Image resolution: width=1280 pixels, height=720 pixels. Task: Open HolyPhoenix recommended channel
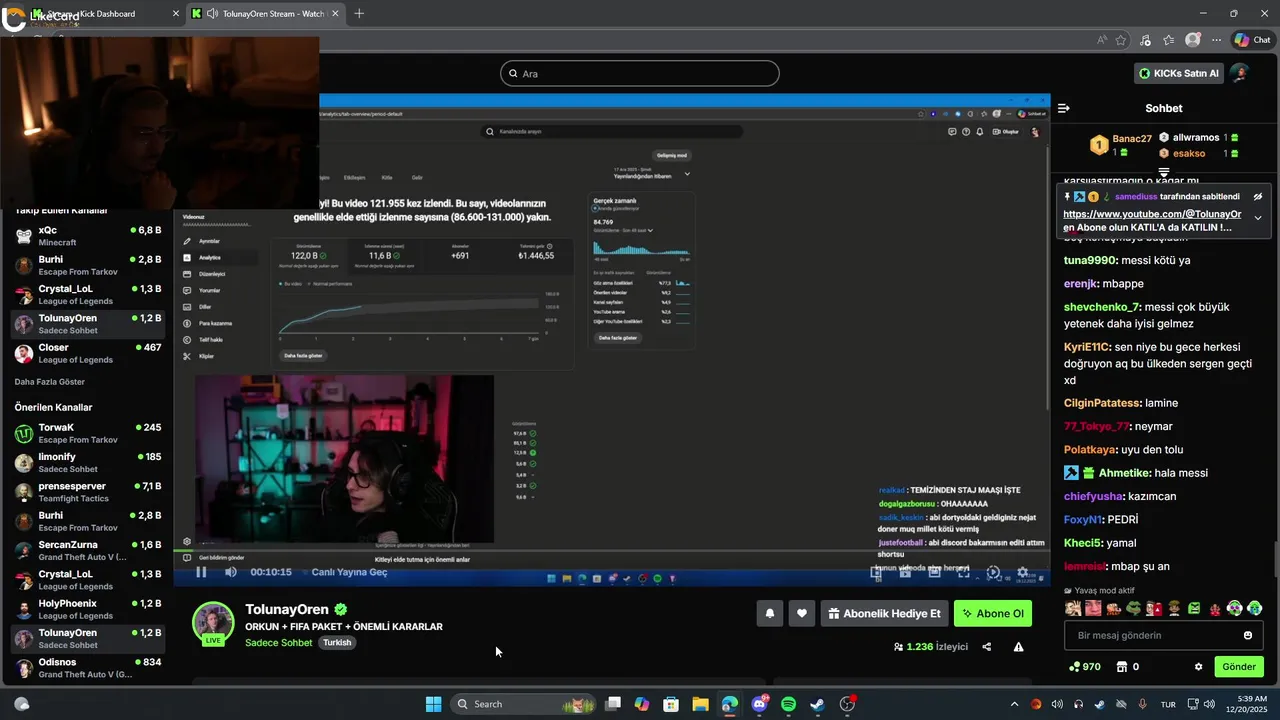click(88, 609)
